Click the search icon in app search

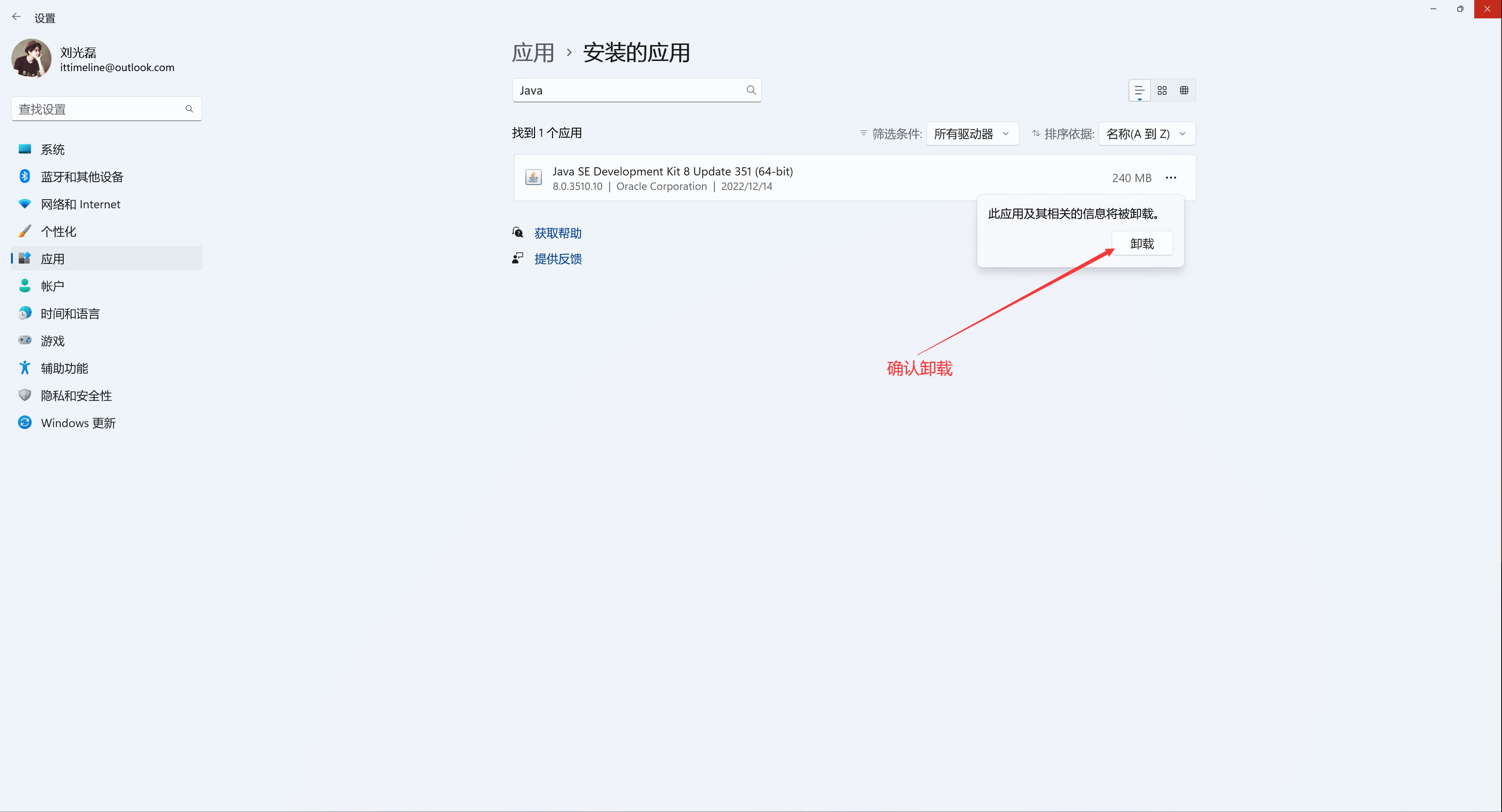[751, 90]
